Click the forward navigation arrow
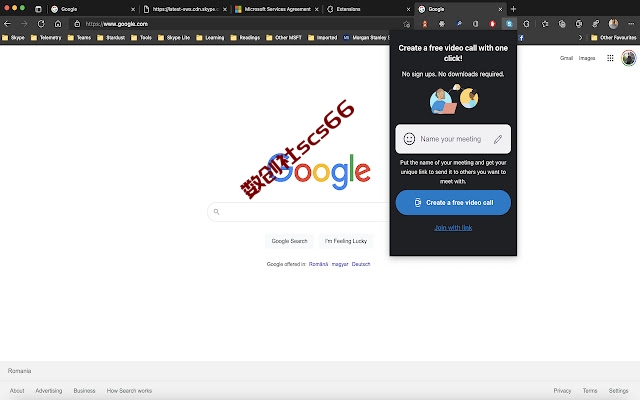The width and height of the screenshot is (640, 400). pyautogui.click(x=24, y=24)
